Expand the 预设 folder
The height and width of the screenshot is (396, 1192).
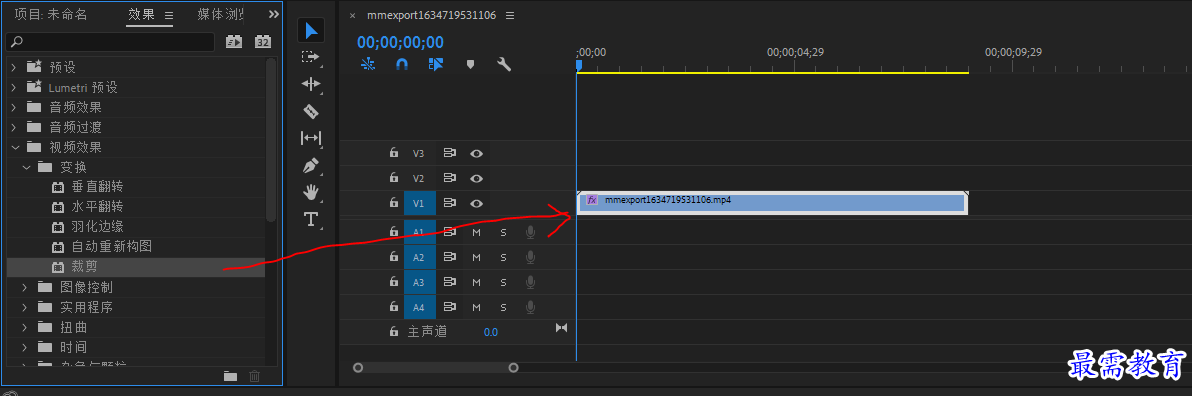[14, 67]
